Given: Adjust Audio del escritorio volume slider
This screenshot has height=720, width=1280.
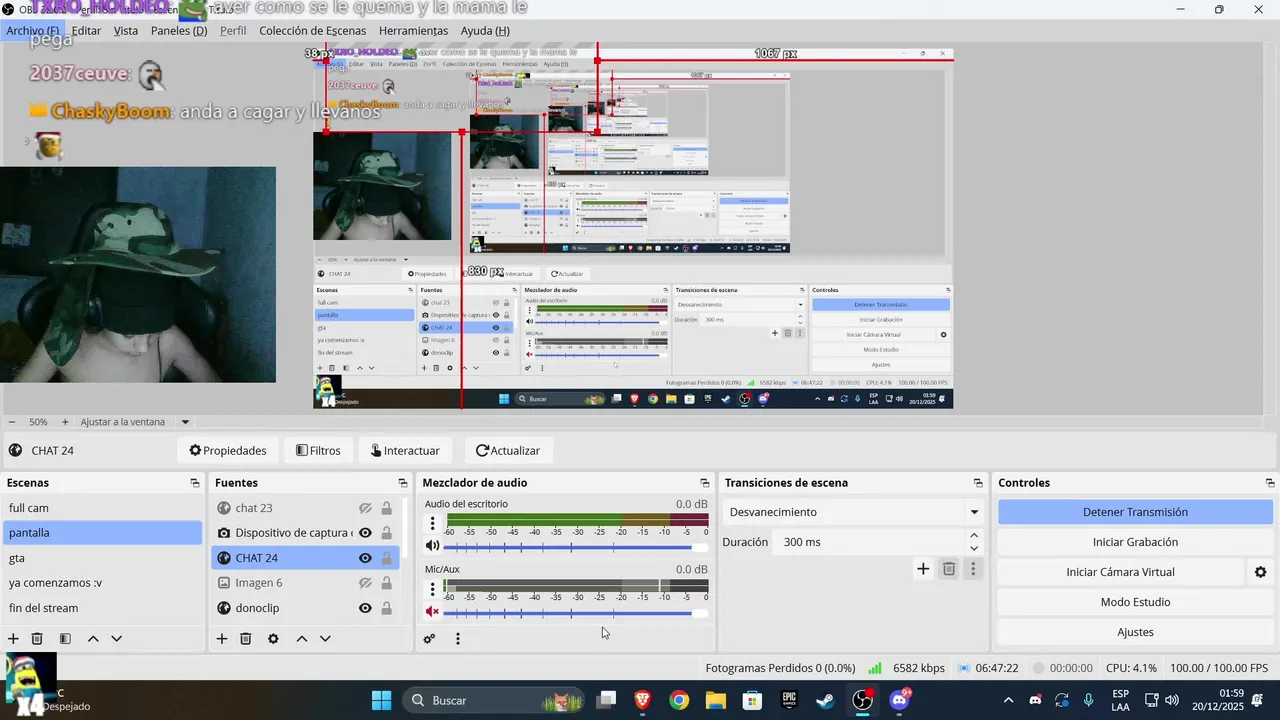Looking at the screenshot, I should pos(575,547).
